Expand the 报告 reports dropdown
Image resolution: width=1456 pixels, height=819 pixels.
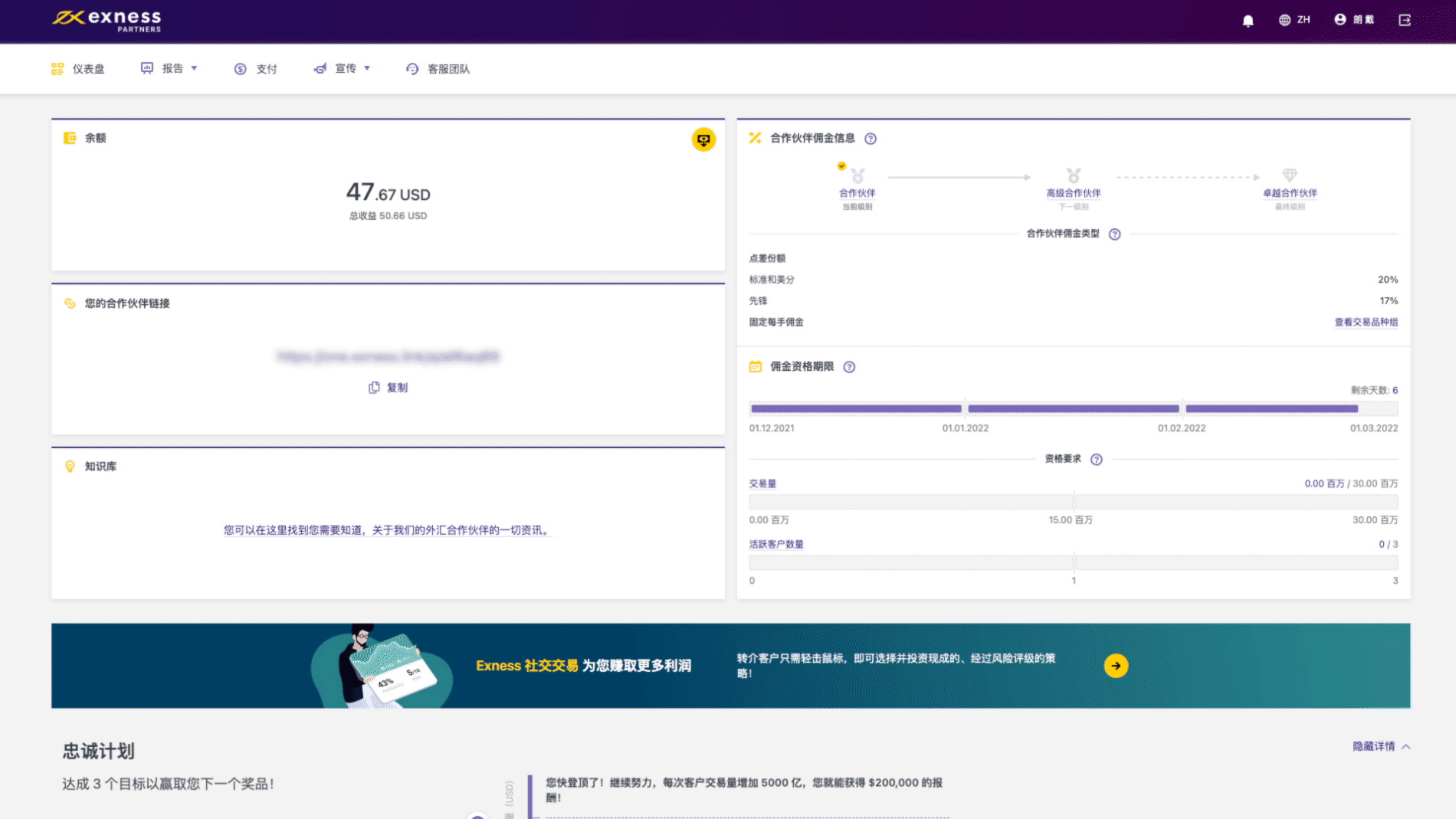(x=169, y=69)
